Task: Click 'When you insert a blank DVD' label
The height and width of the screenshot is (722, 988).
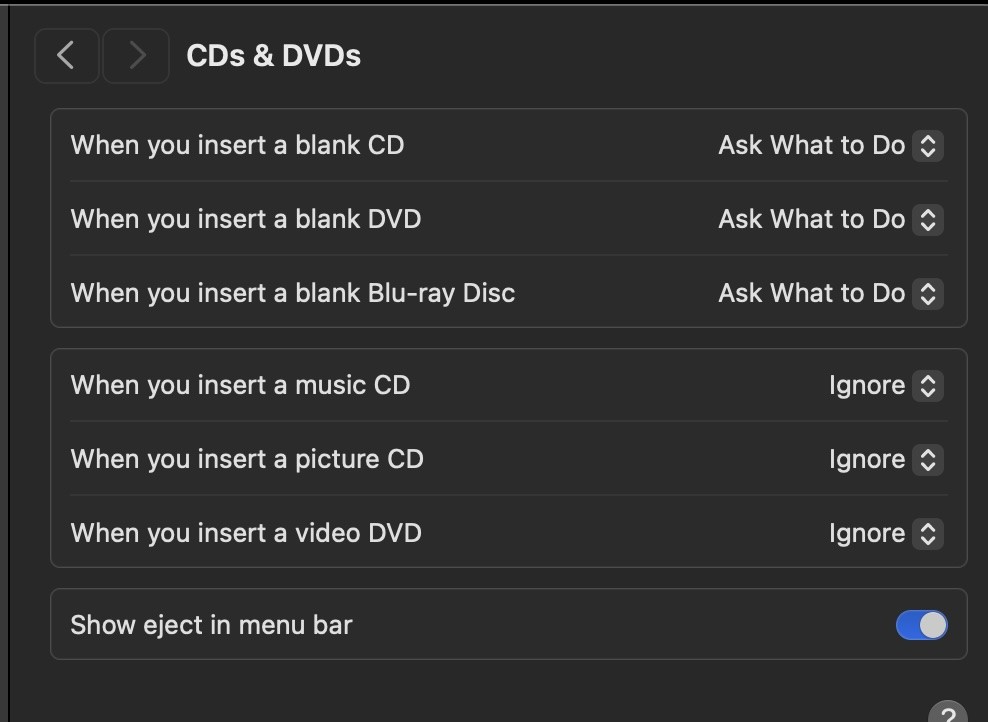Action: point(246,219)
